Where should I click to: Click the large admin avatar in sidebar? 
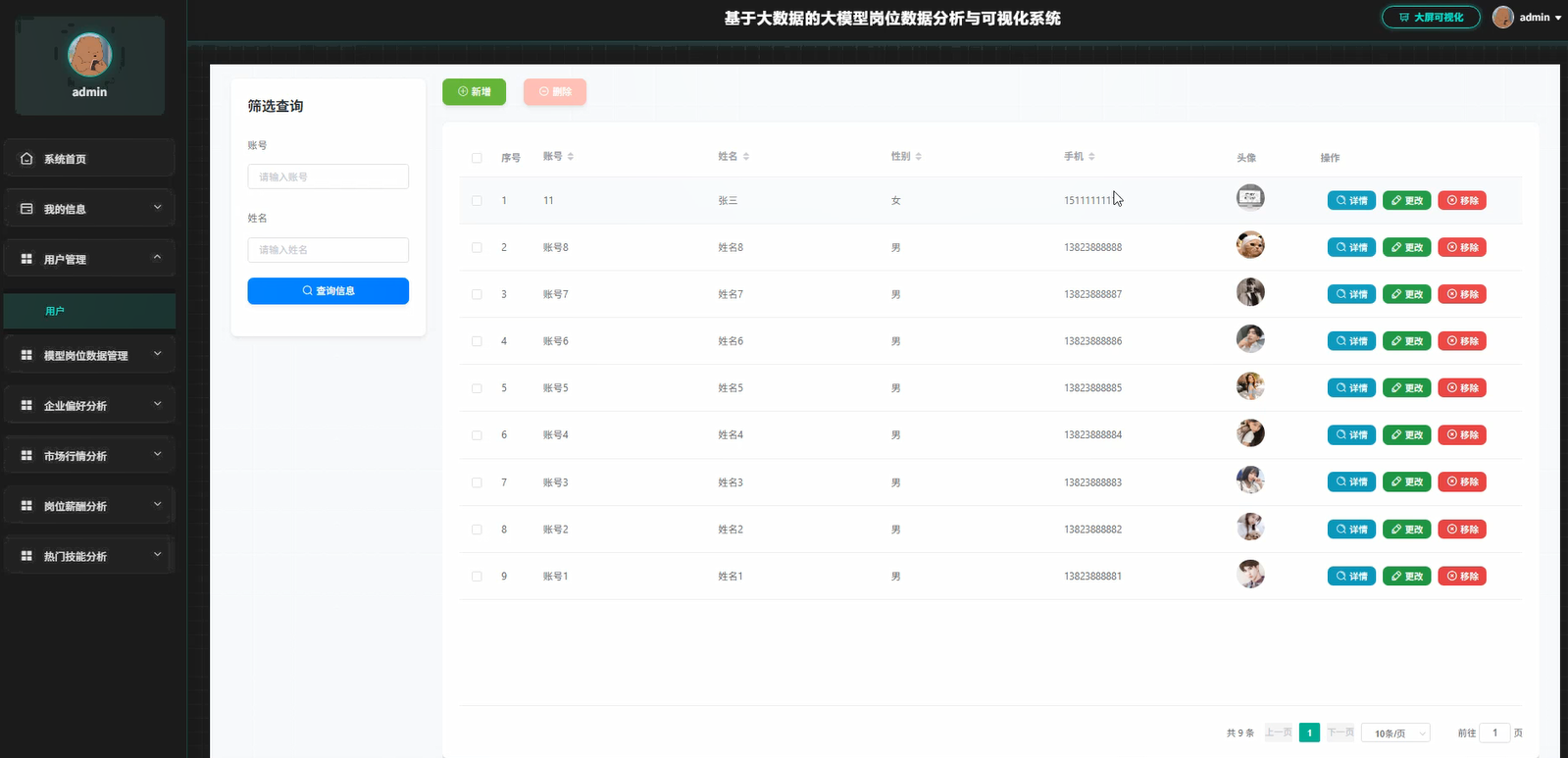(x=89, y=54)
